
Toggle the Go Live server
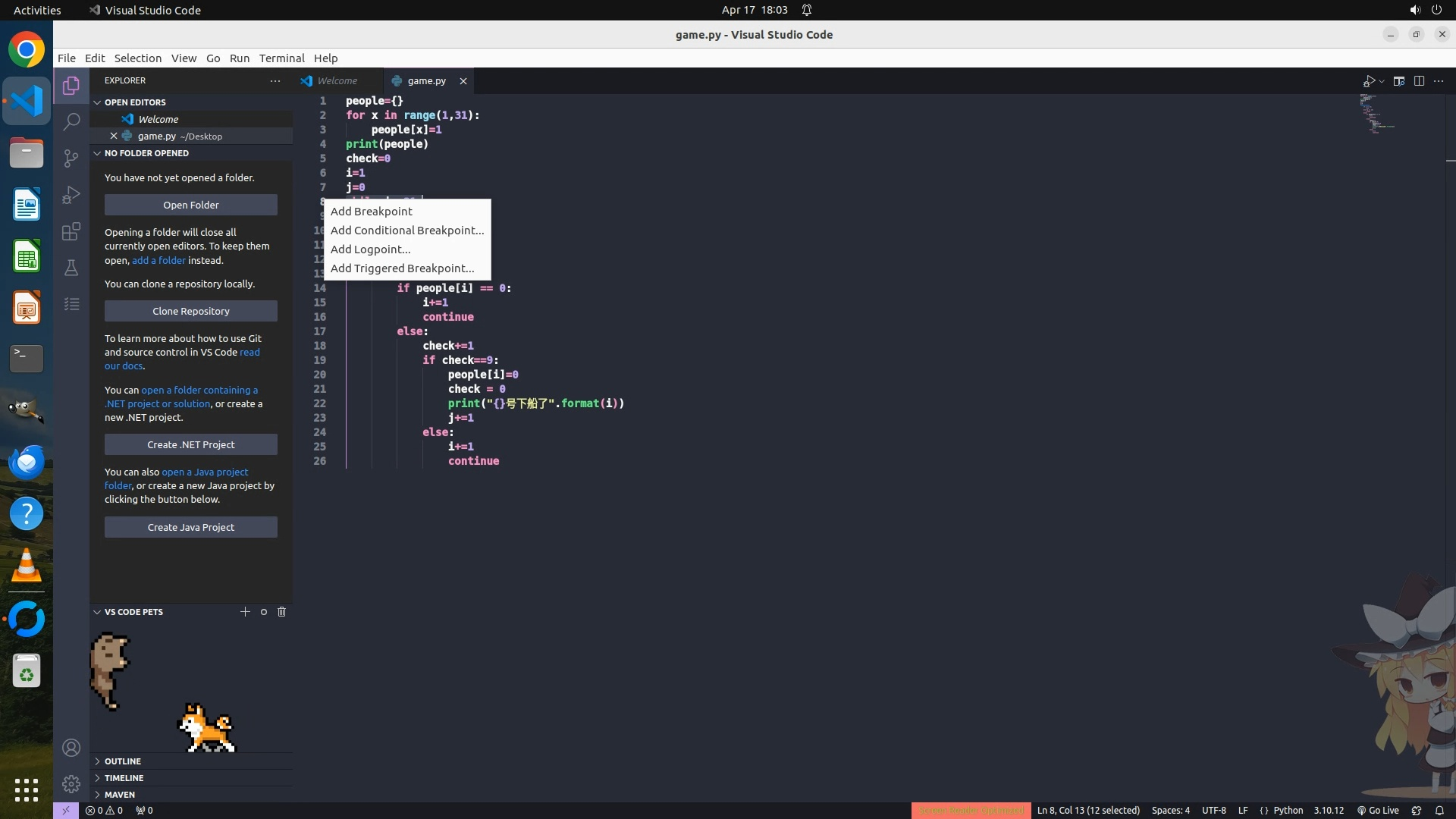1378,810
